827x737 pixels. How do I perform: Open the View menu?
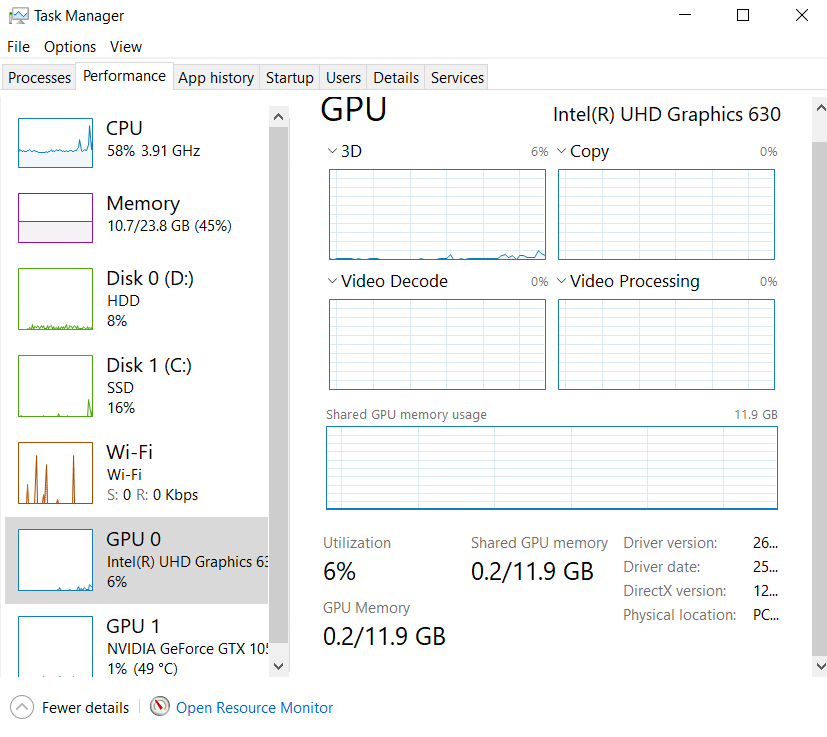[x=126, y=47]
